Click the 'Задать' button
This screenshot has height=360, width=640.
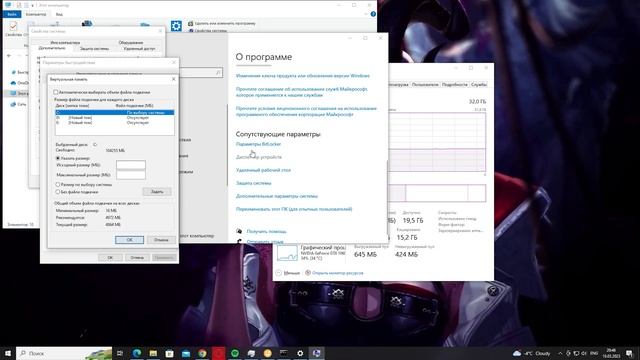[x=157, y=191]
